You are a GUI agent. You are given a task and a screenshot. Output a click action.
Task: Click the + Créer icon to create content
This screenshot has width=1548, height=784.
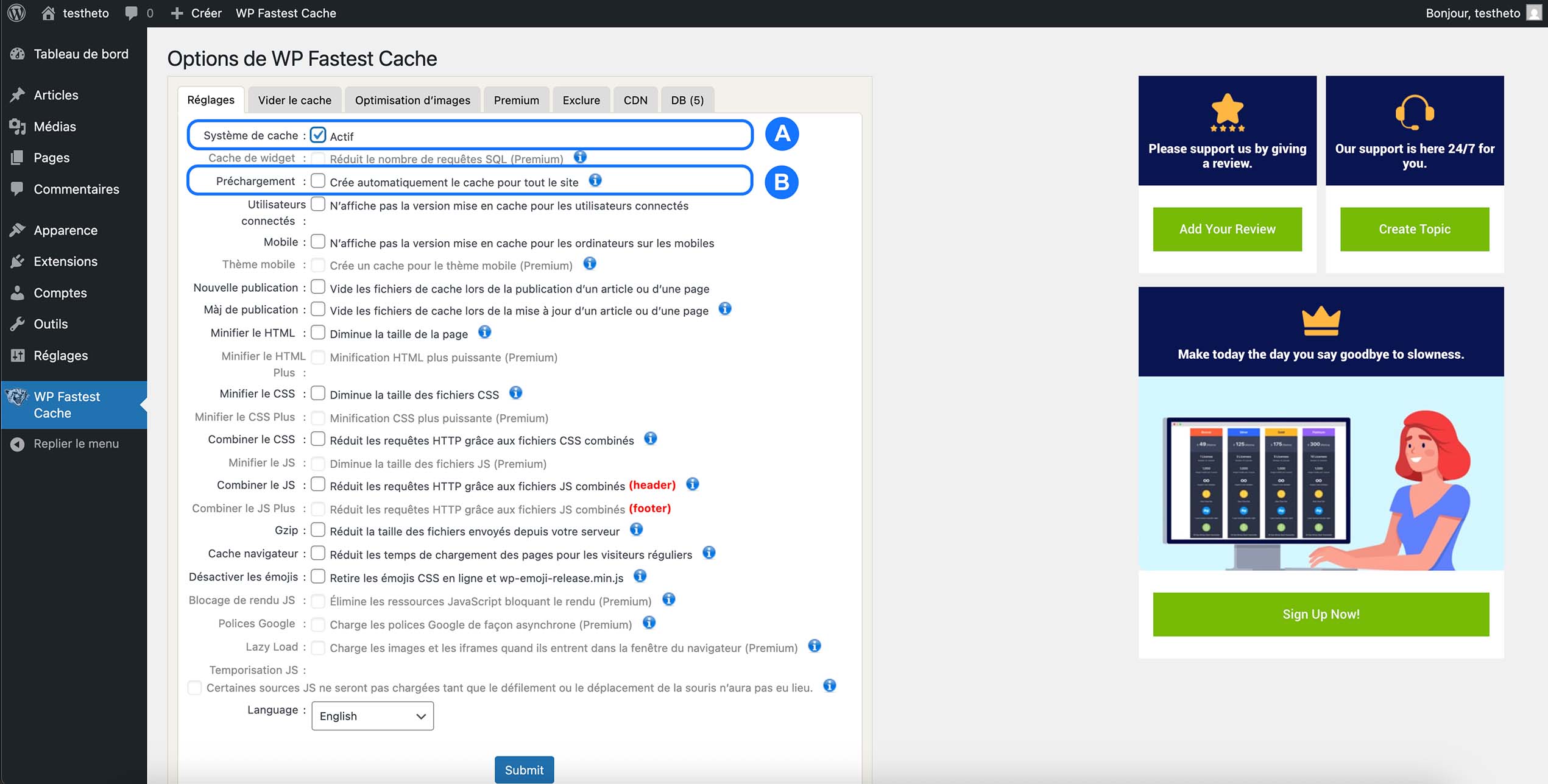[176, 13]
